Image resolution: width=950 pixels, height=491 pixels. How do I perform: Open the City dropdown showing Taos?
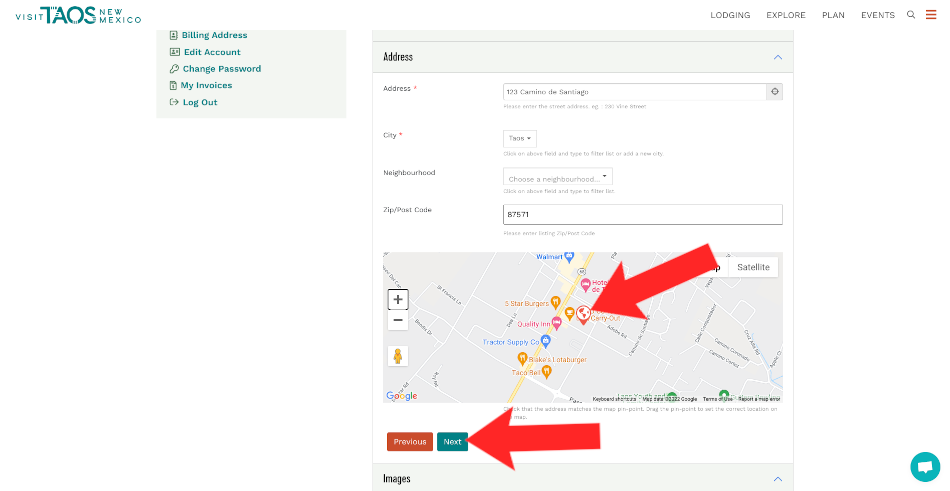pos(519,138)
